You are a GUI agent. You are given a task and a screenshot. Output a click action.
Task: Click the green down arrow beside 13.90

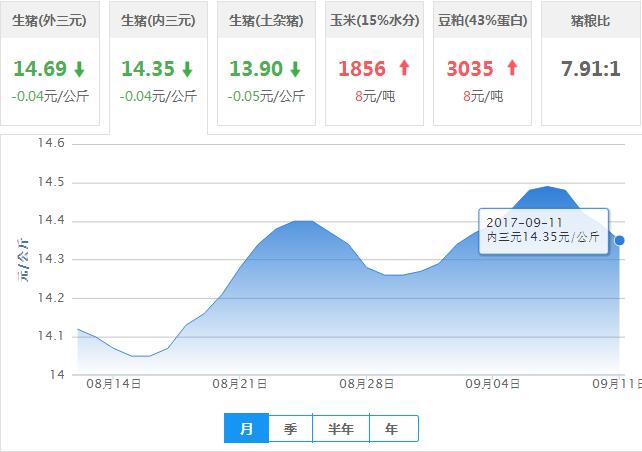[x=294, y=69]
